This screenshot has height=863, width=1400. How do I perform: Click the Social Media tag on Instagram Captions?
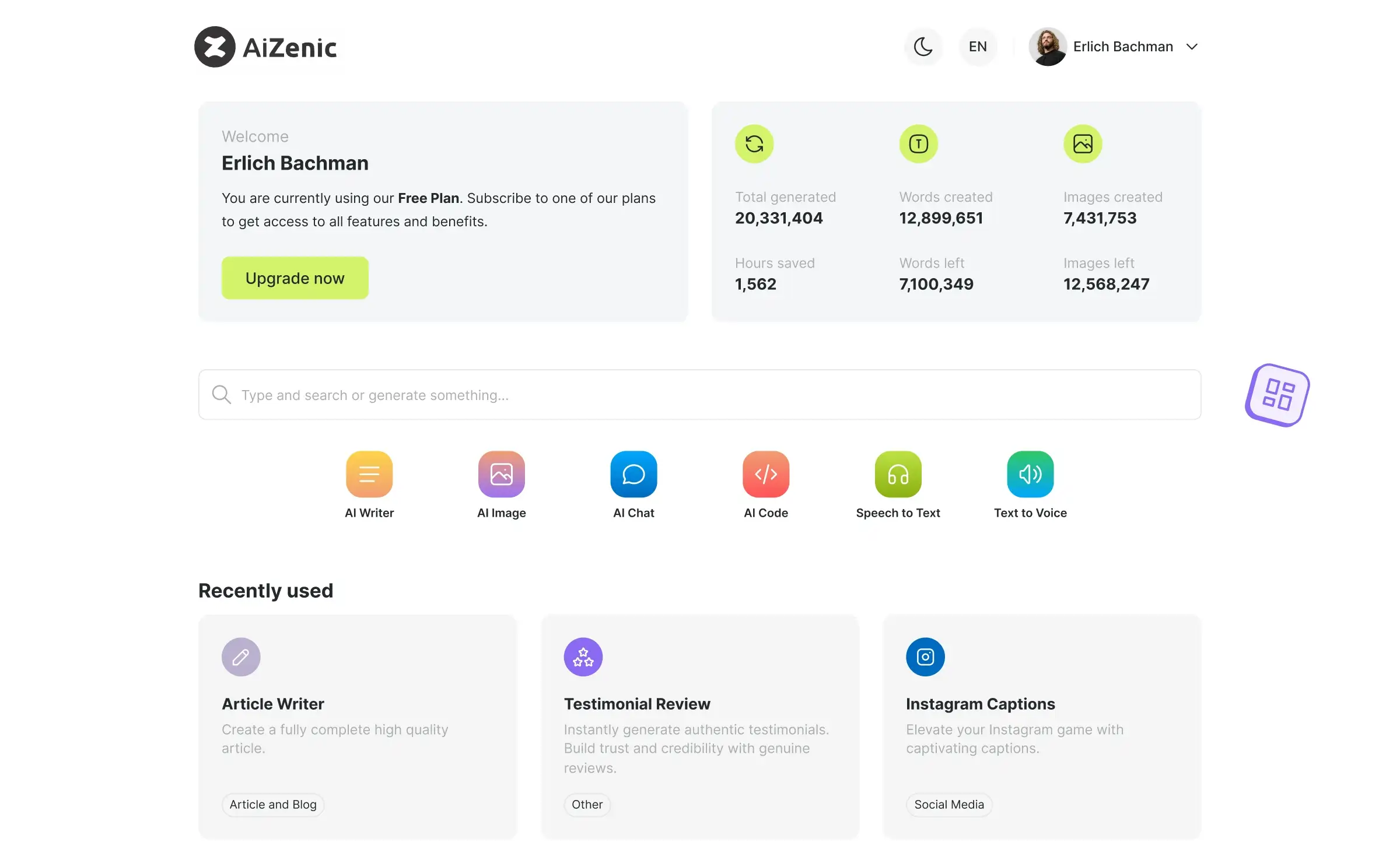(948, 804)
